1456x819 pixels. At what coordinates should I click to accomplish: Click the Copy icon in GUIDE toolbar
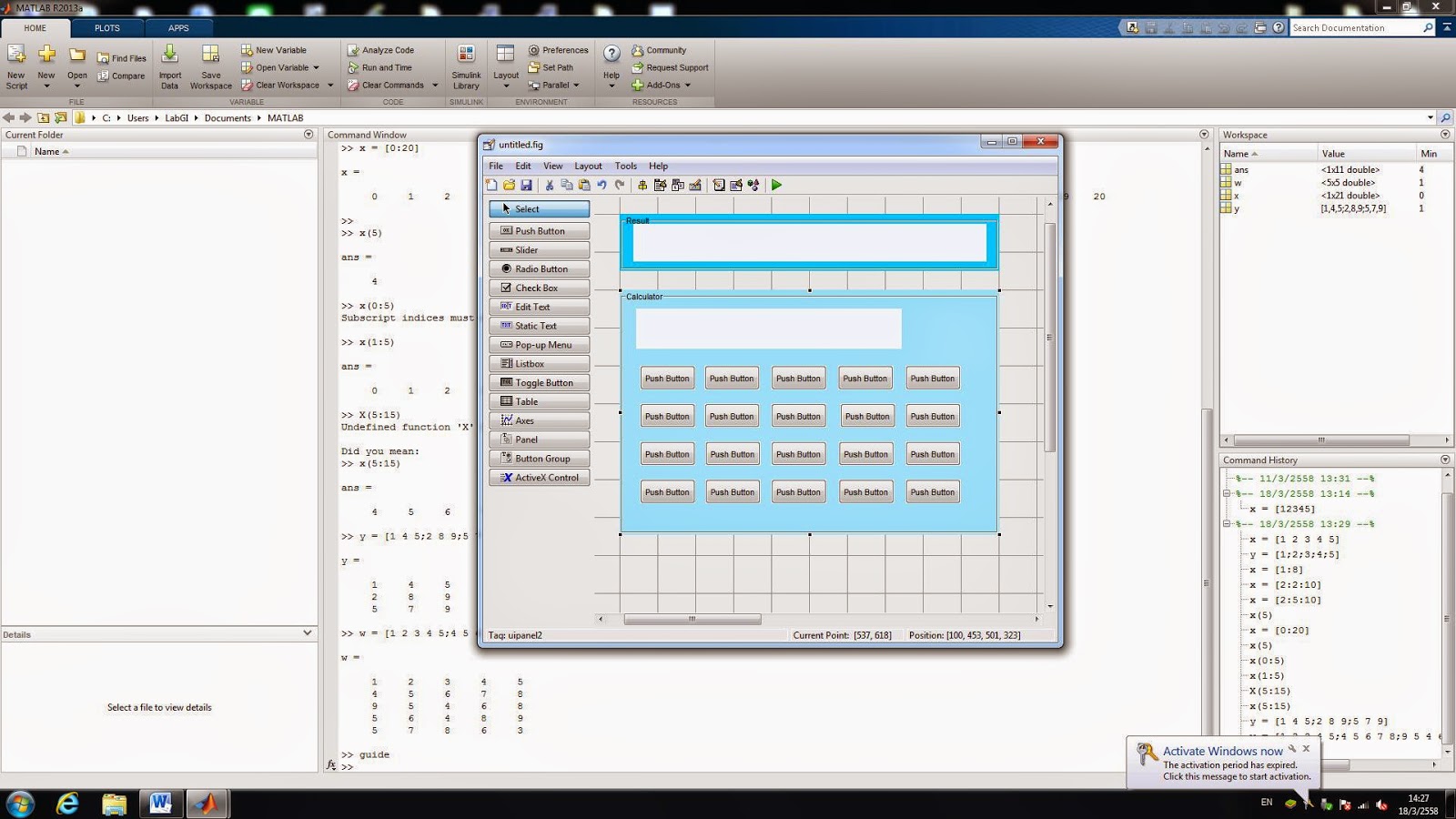click(x=566, y=185)
